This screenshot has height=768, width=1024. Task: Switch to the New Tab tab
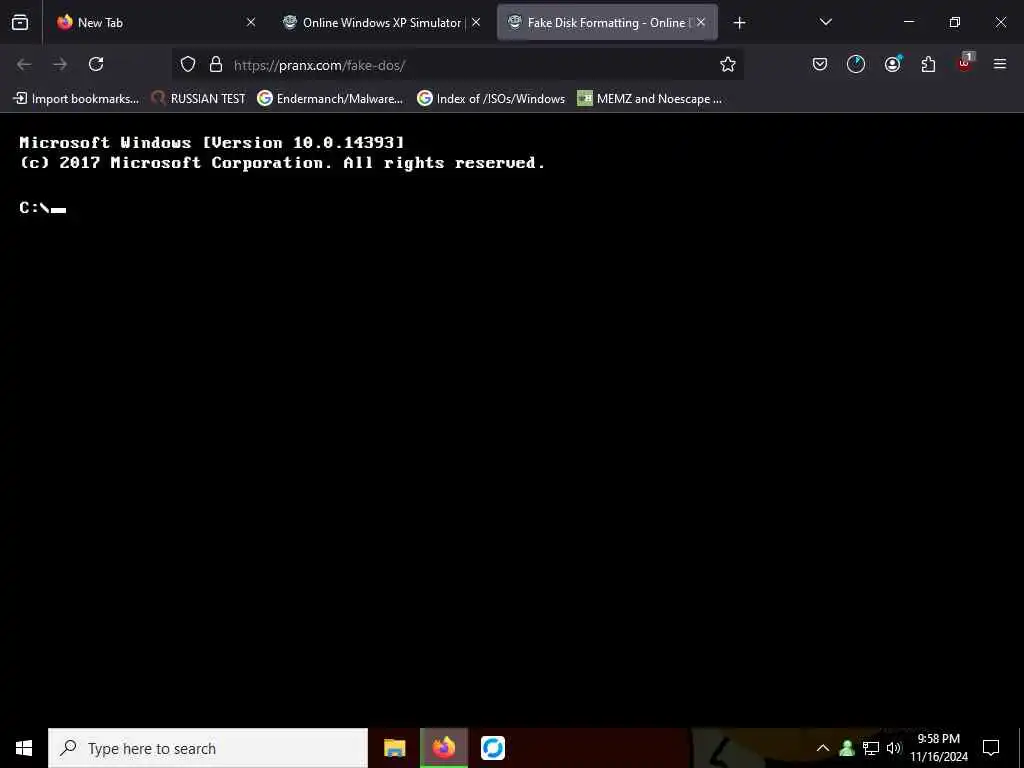tap(157, 22)
